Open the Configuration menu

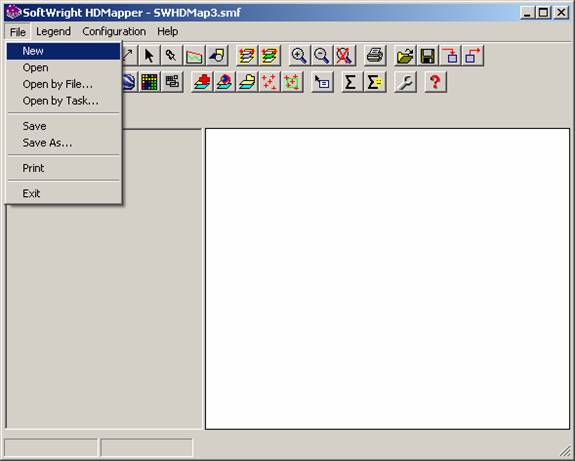tap(114, 32)
